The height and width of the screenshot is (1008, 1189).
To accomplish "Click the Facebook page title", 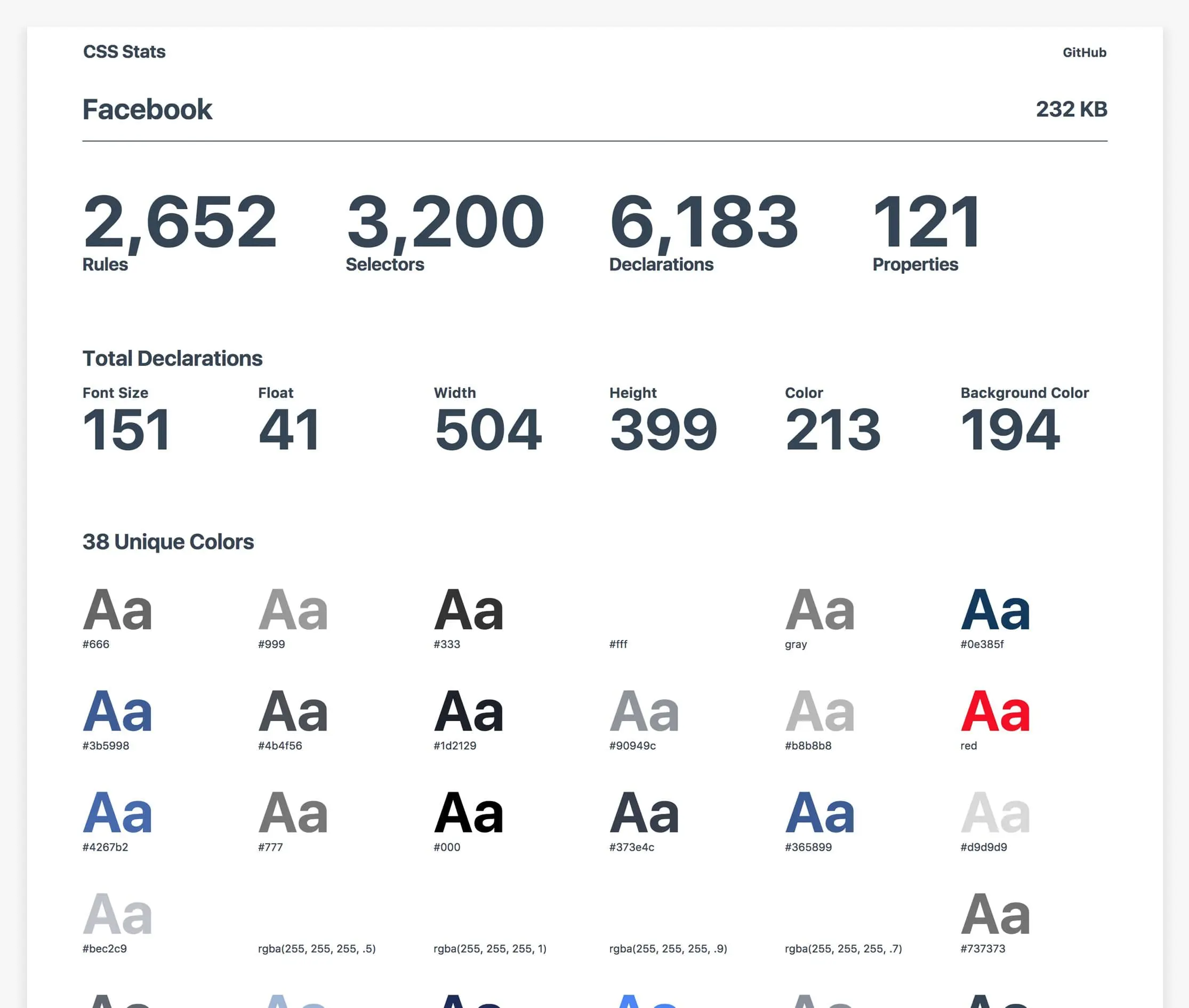I will (147, 109).
